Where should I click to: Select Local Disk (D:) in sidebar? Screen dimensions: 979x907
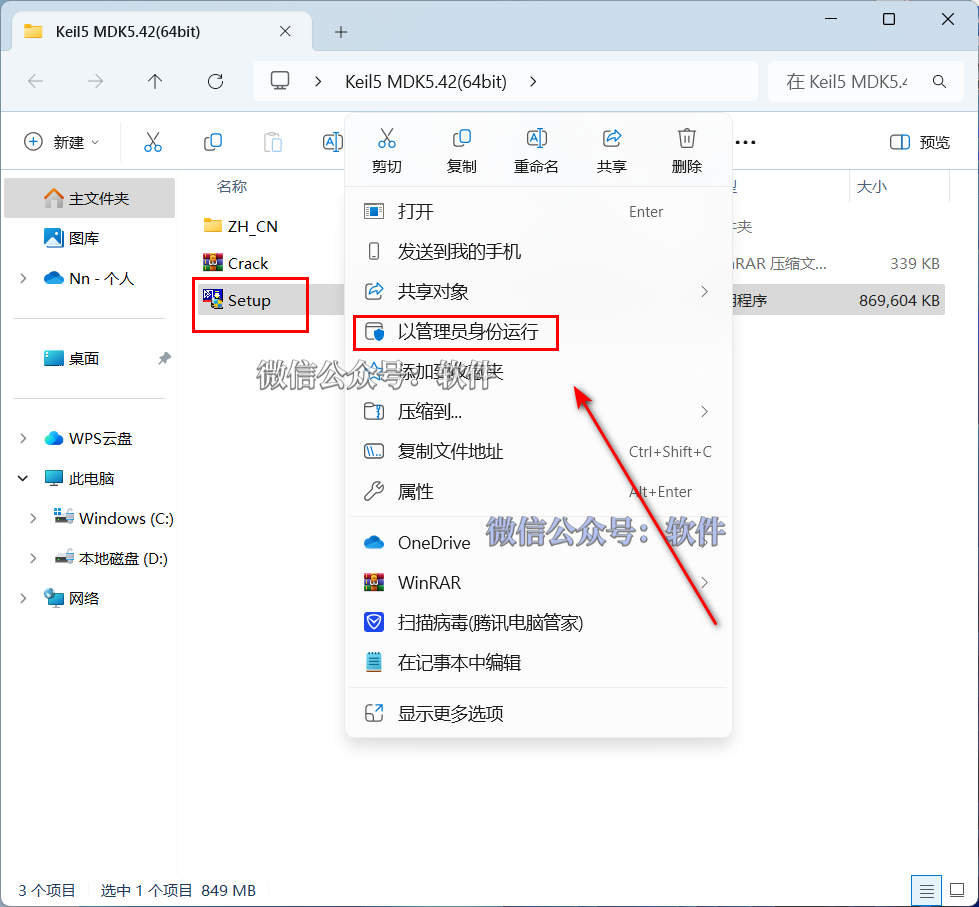(x=111, y=558)
